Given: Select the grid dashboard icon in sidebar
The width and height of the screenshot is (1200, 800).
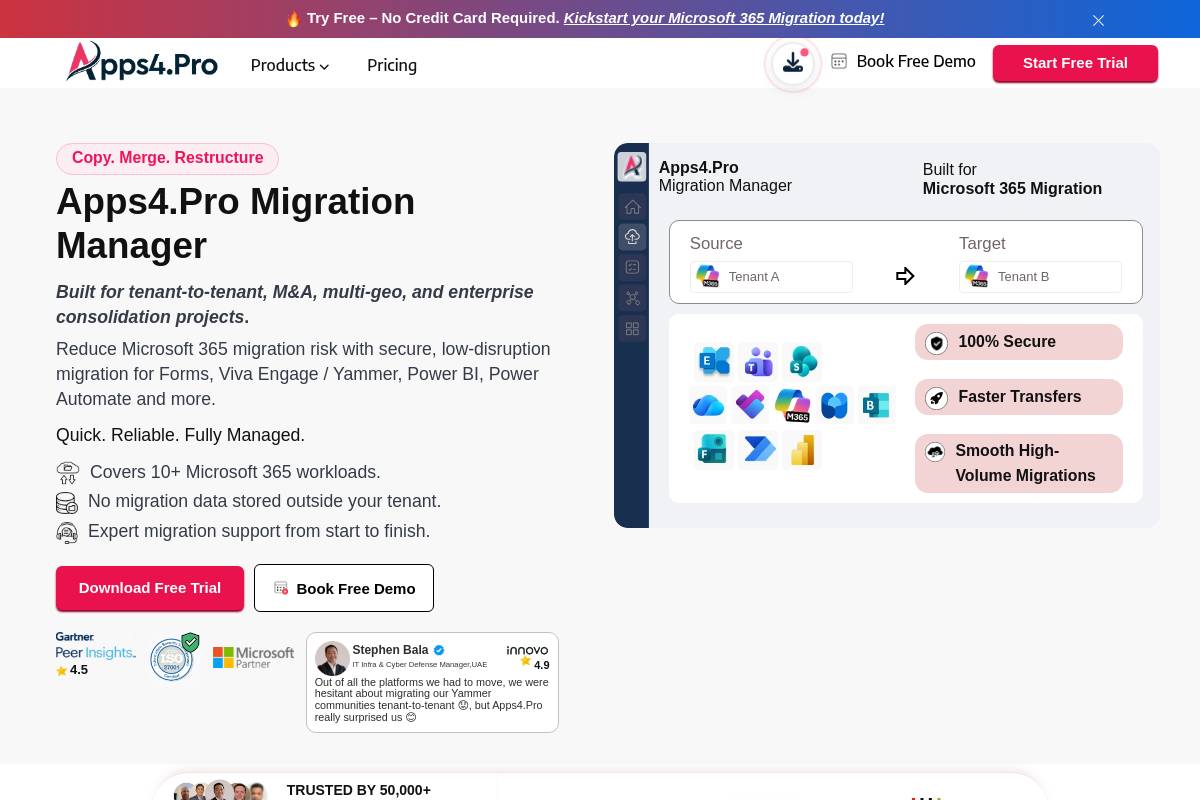Looking at the screenshot, I should coord(632,328).
